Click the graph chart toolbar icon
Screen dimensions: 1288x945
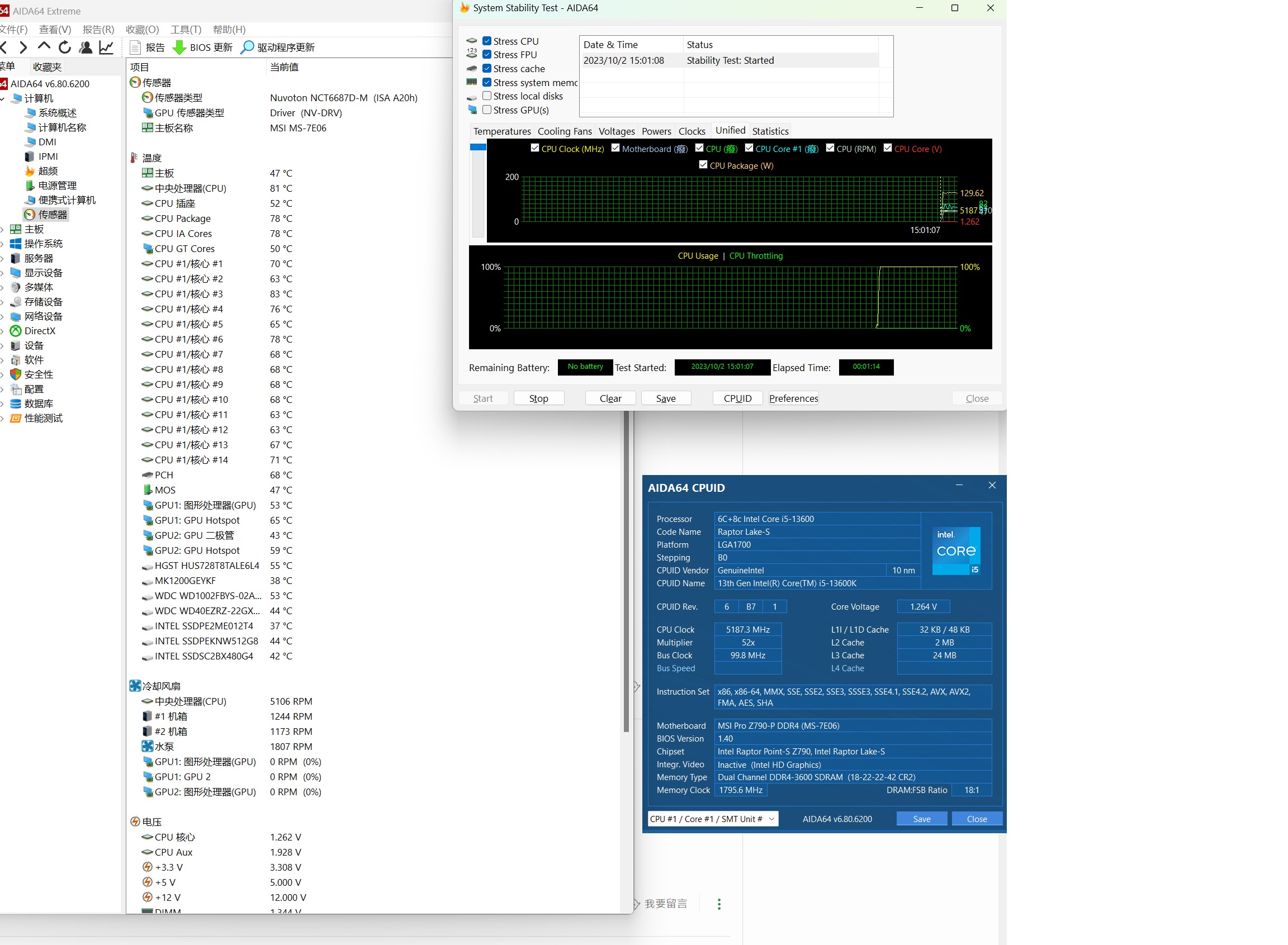(x=106, y=48)
